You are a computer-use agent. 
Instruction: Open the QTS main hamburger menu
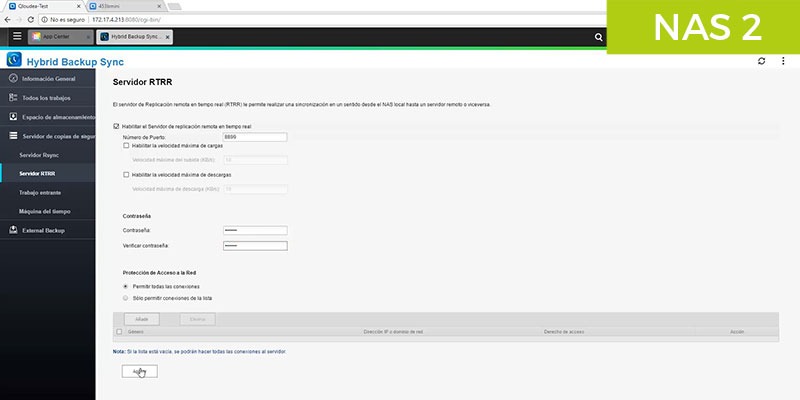[x=17, y=36]
